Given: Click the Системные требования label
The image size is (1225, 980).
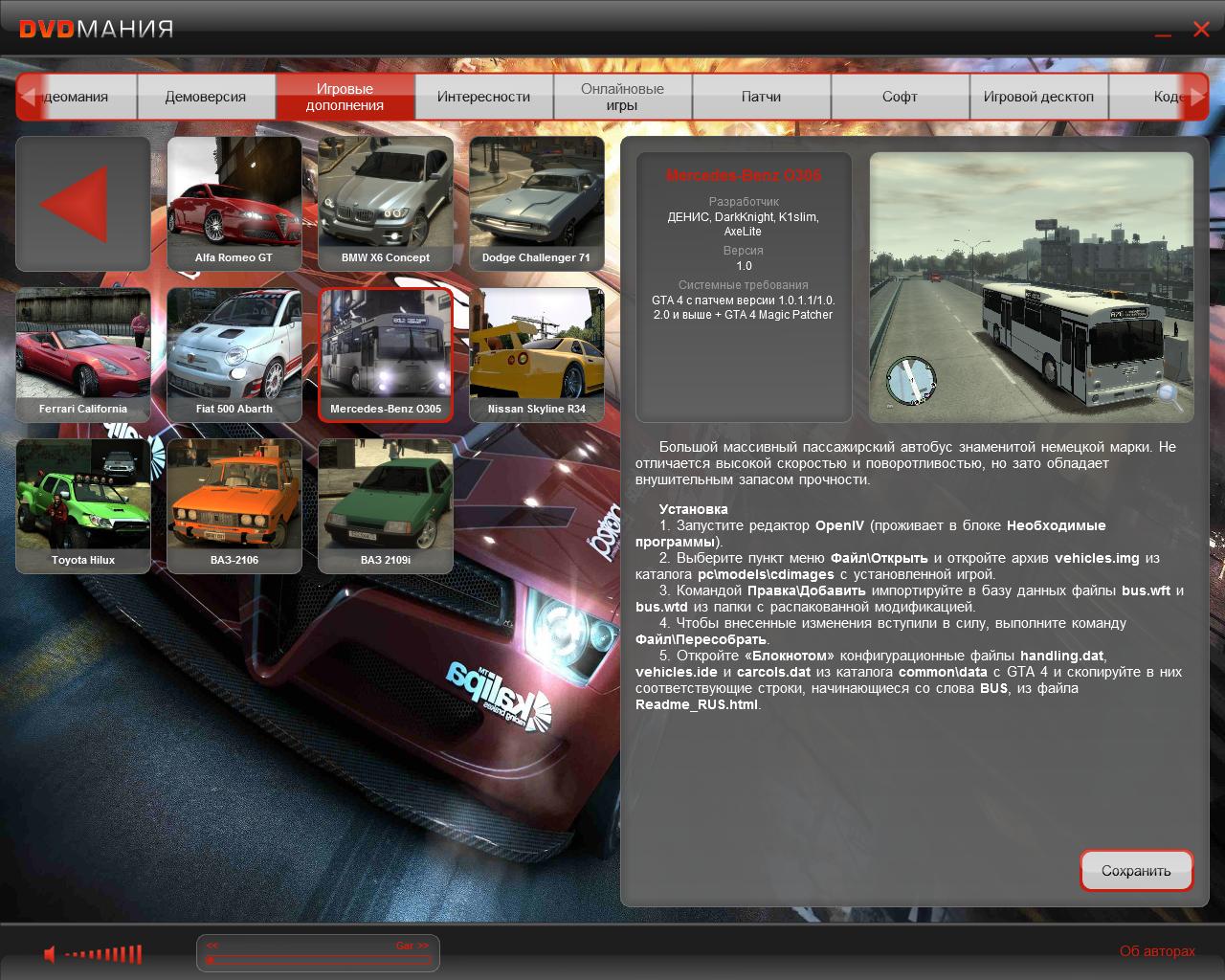Looking at the screenshot, I should (x=744, y=285).
